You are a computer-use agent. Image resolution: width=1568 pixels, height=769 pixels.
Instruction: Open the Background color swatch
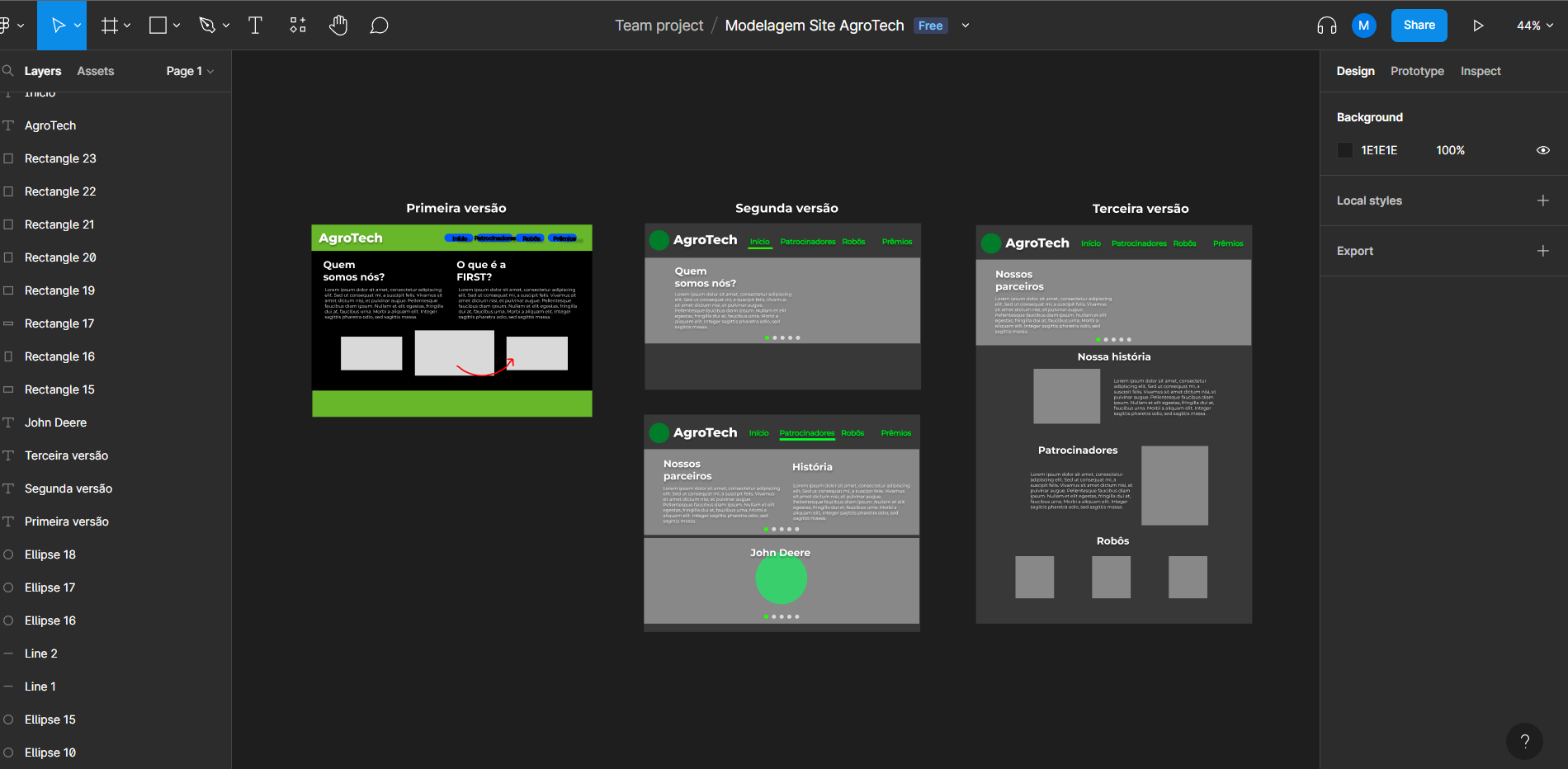click(1344, 150)
